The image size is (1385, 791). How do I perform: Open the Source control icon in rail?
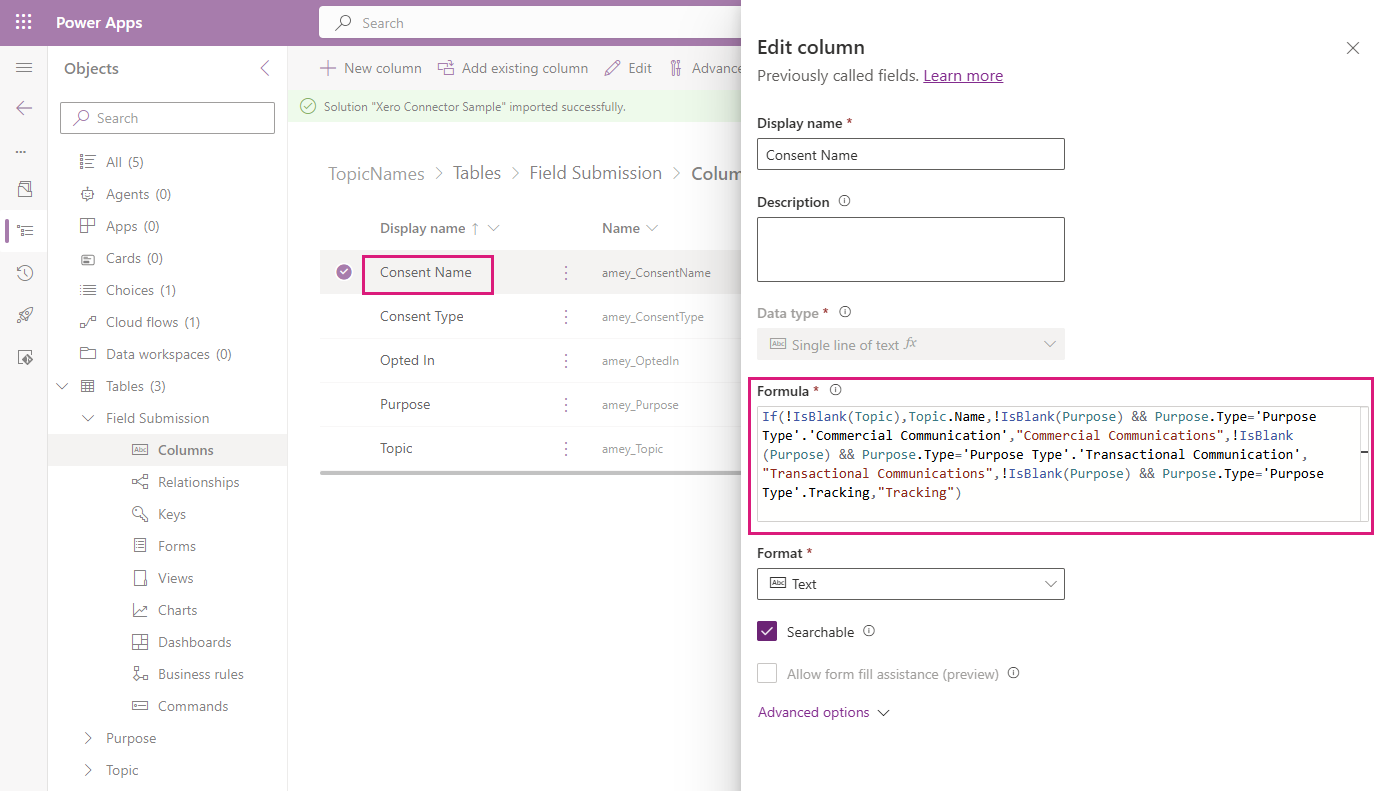pos(25,357)
